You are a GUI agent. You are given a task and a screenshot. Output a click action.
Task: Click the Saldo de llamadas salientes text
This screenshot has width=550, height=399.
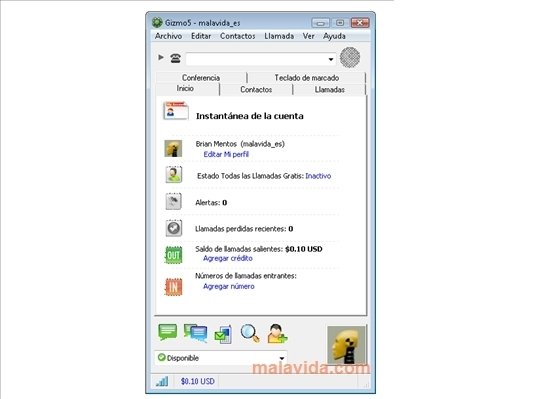(259, 249)
